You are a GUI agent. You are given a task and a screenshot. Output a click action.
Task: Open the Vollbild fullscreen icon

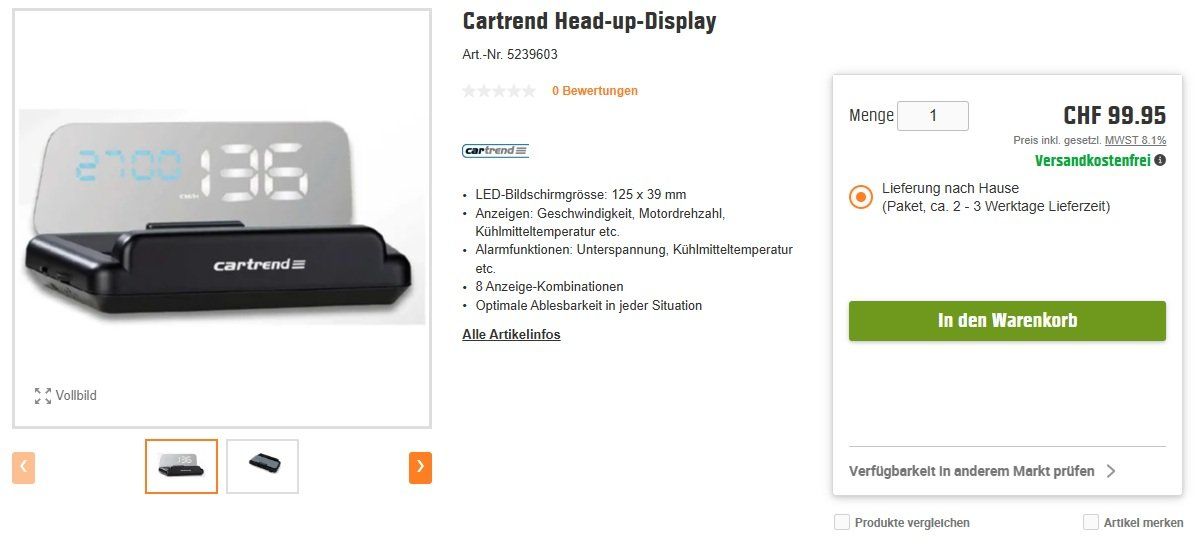43,395
